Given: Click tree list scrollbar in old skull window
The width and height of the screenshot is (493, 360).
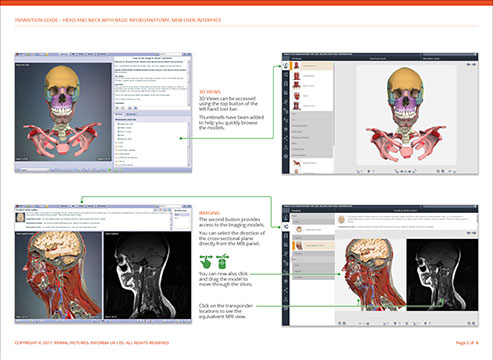Looking at the screenshot, I should pyautogui.click(x=189, y=145).
